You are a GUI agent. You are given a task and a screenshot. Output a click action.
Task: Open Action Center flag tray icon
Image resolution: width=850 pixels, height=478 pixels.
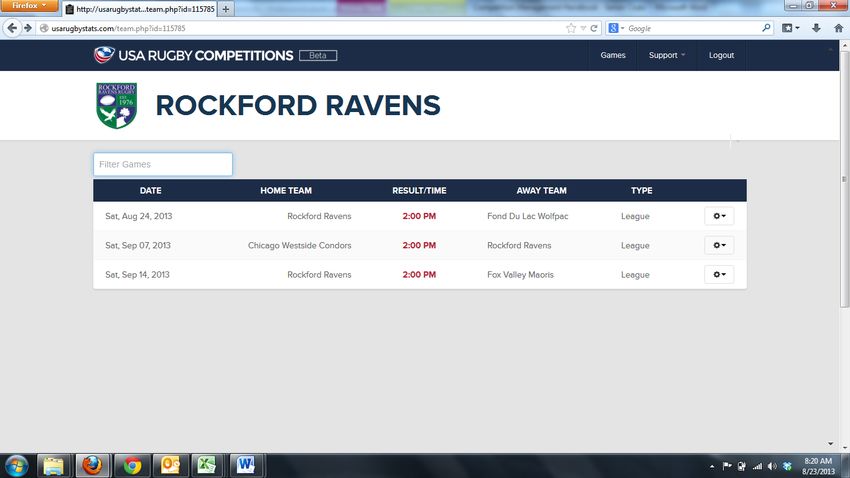pyautogui.click(x=727, y=466)
